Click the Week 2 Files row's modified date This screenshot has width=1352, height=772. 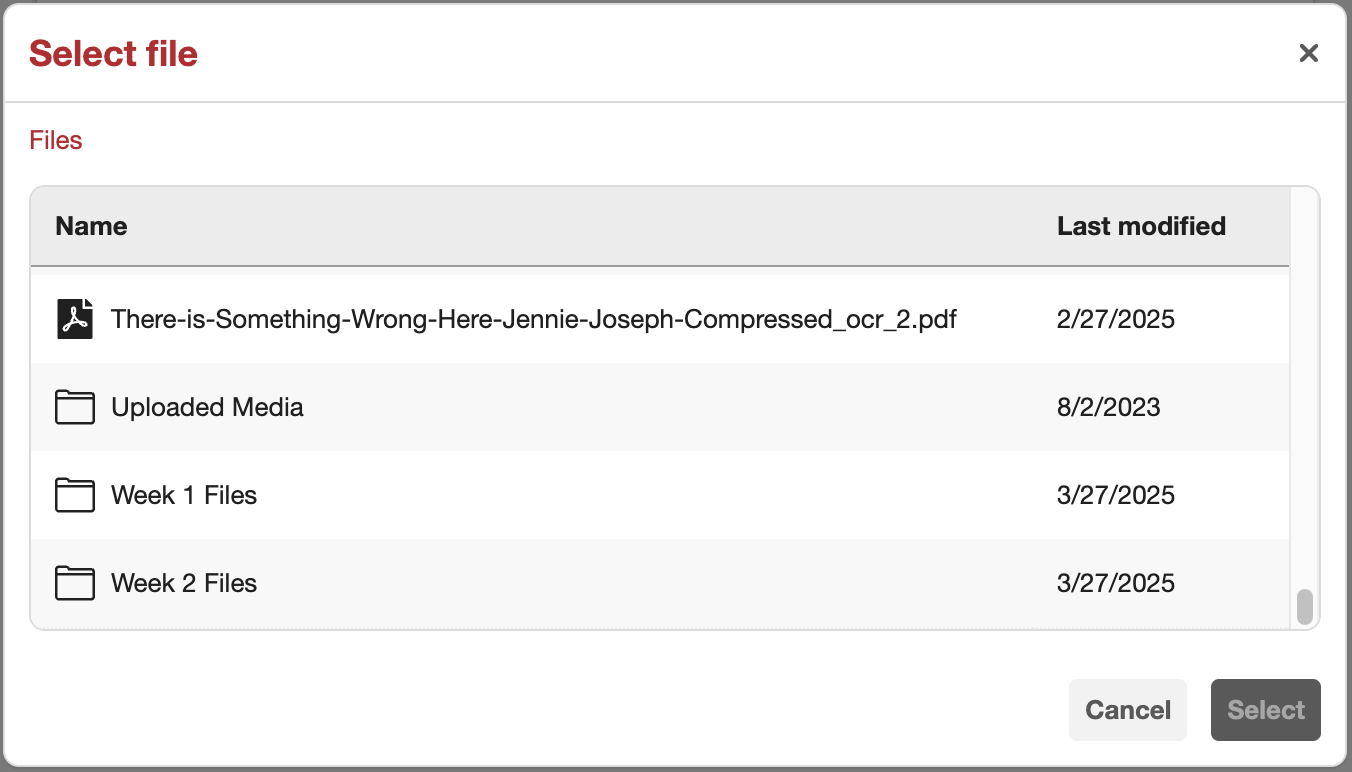click(x=1115, y=583)
